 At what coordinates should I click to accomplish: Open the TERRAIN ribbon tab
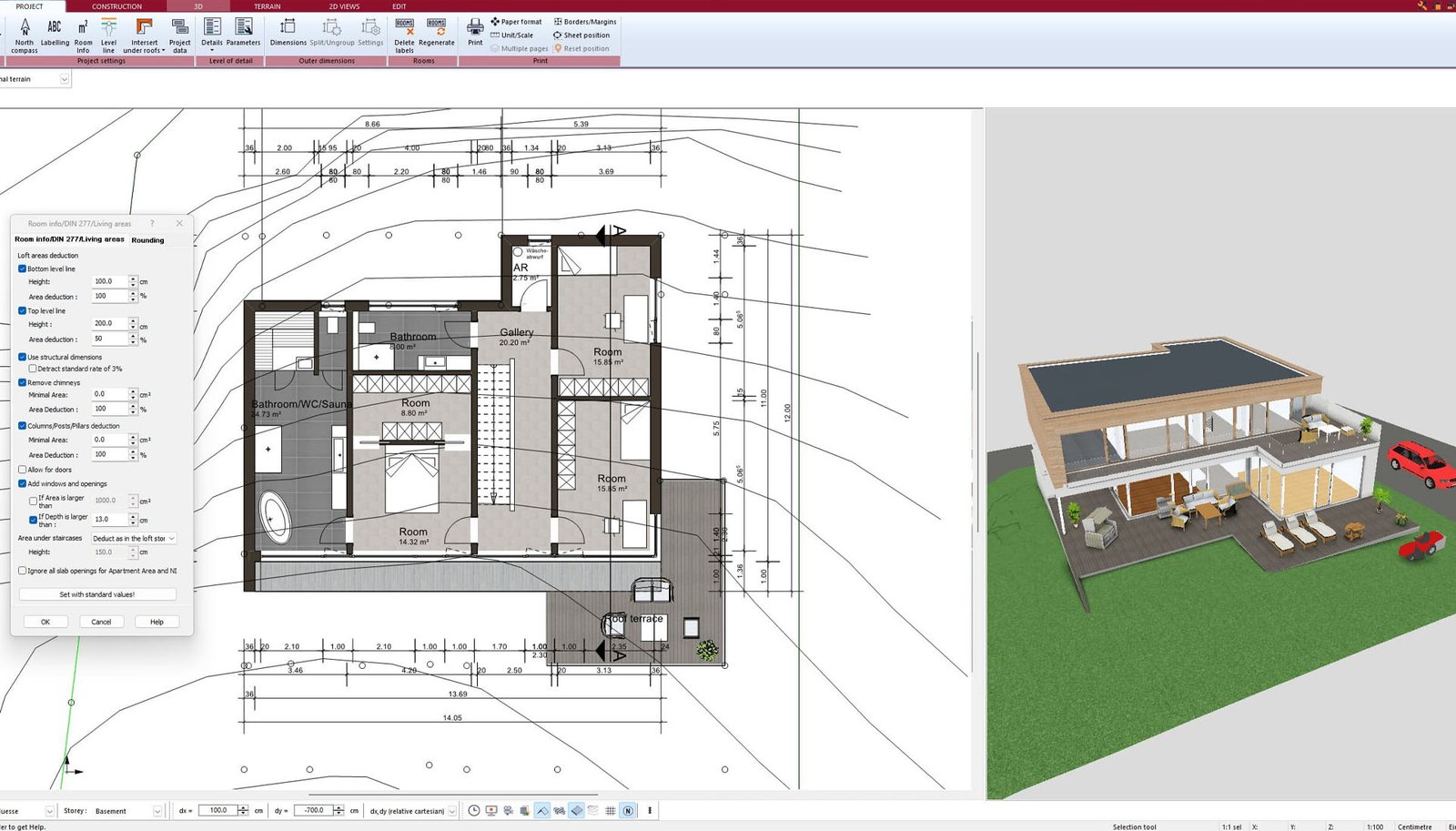click(x=267, y=6)
